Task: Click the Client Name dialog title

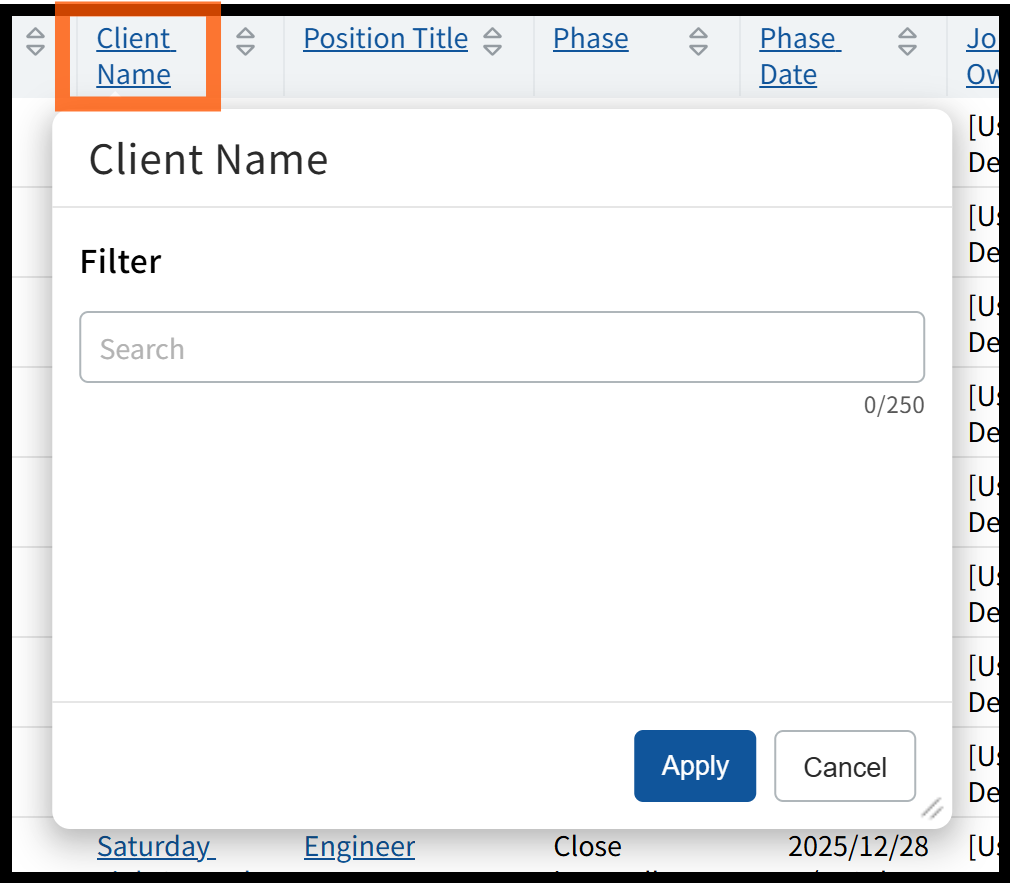Action: [208, 160]
